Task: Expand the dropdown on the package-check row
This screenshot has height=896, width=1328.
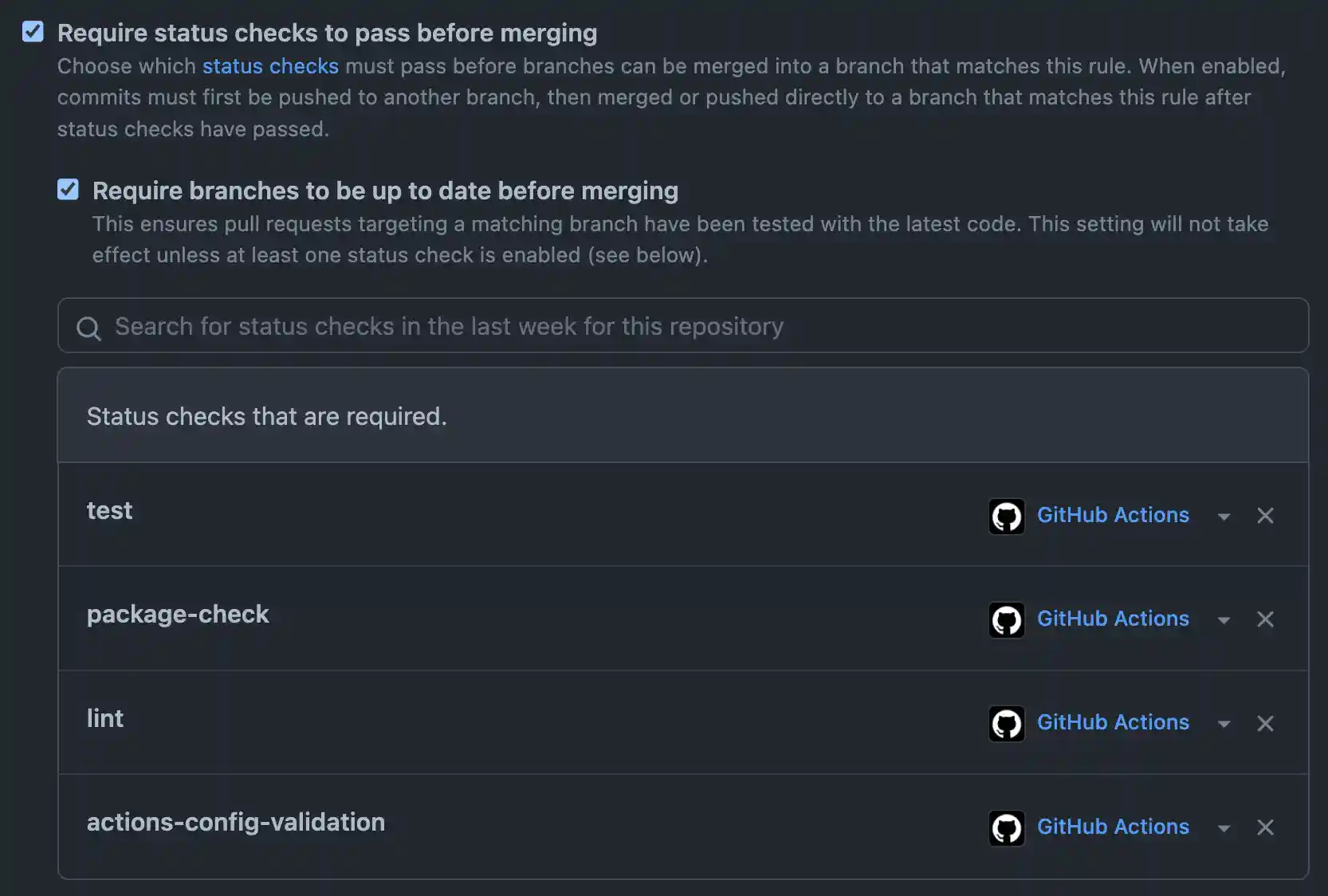Action: [x=1224, y=619]
